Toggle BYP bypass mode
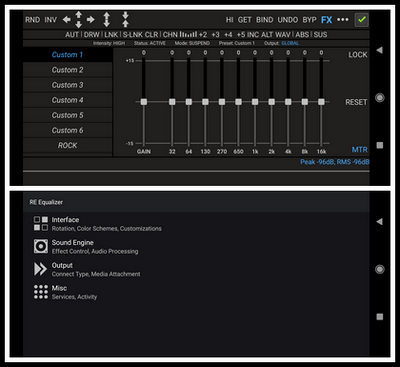The width and height of the screenshot is (400, 367). click(309, 20)
